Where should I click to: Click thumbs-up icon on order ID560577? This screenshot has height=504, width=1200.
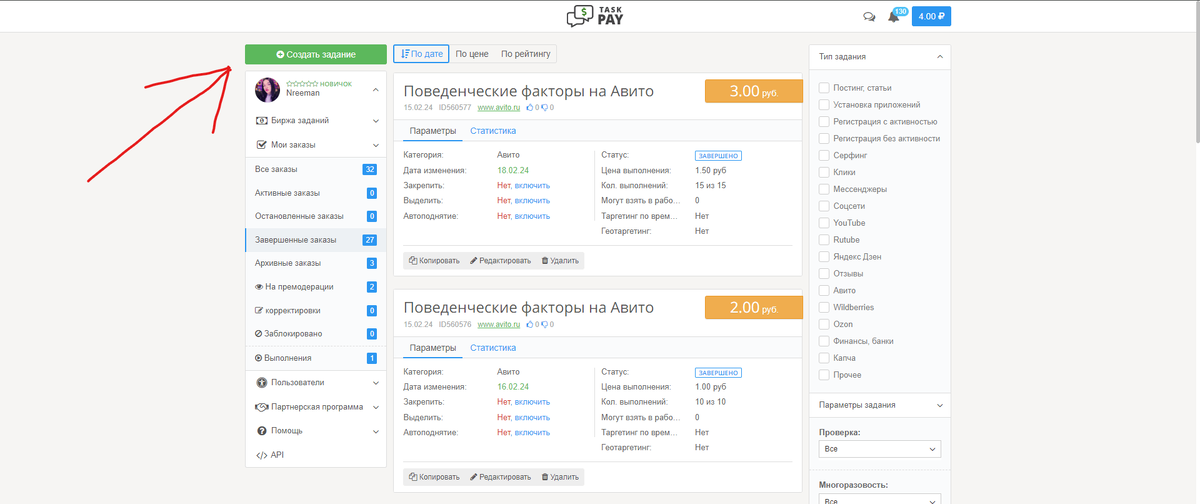click(x=531, y=107)
